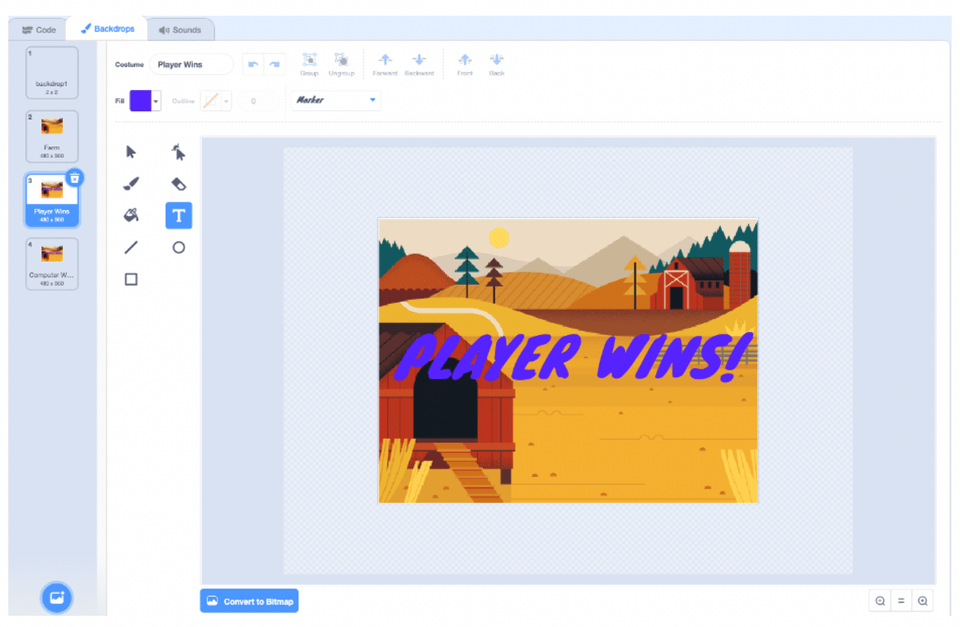Select the Text tool
Image resolution: width=960 pixels, height=627 pixels.
pos(179,216)
